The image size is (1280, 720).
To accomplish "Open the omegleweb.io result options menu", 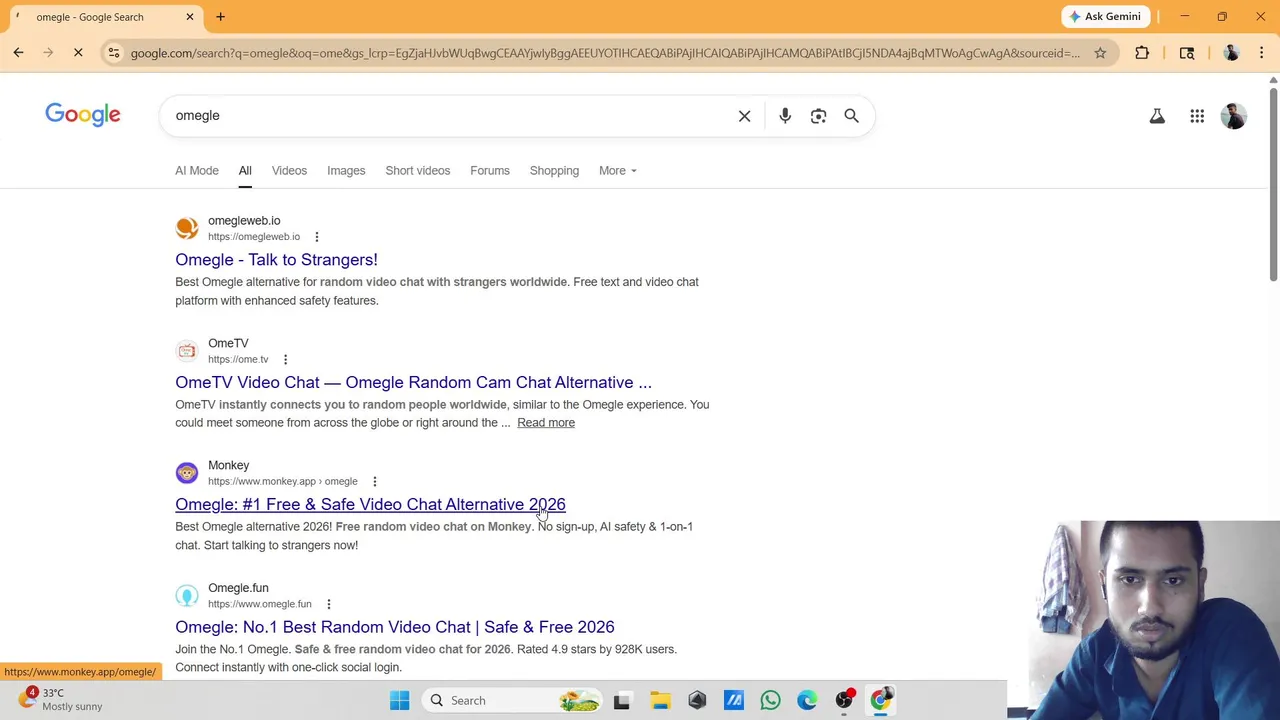I will click(316, 237).
